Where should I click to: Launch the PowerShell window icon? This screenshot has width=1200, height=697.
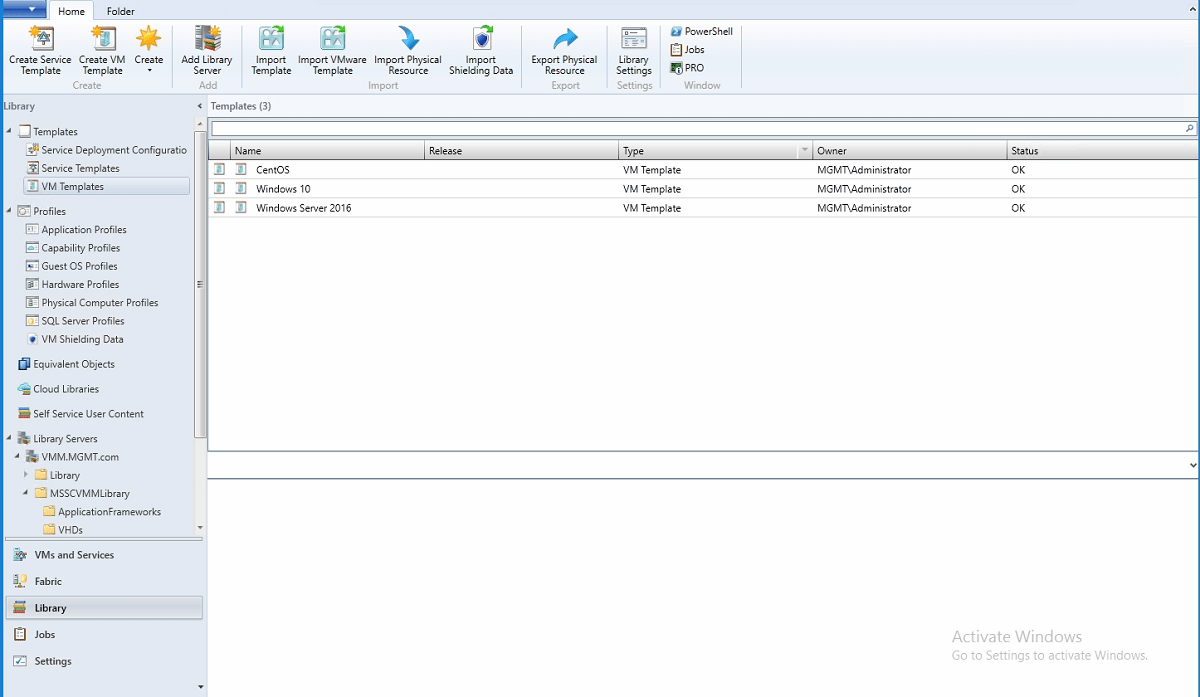pyautogui.click(x=700, y=31)
